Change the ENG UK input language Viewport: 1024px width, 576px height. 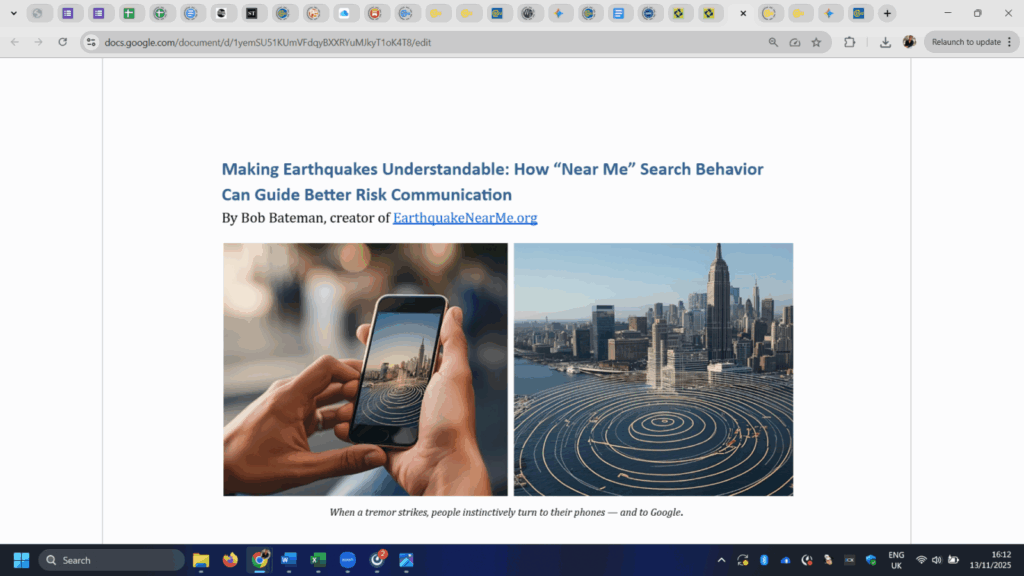tap(896, 560)
